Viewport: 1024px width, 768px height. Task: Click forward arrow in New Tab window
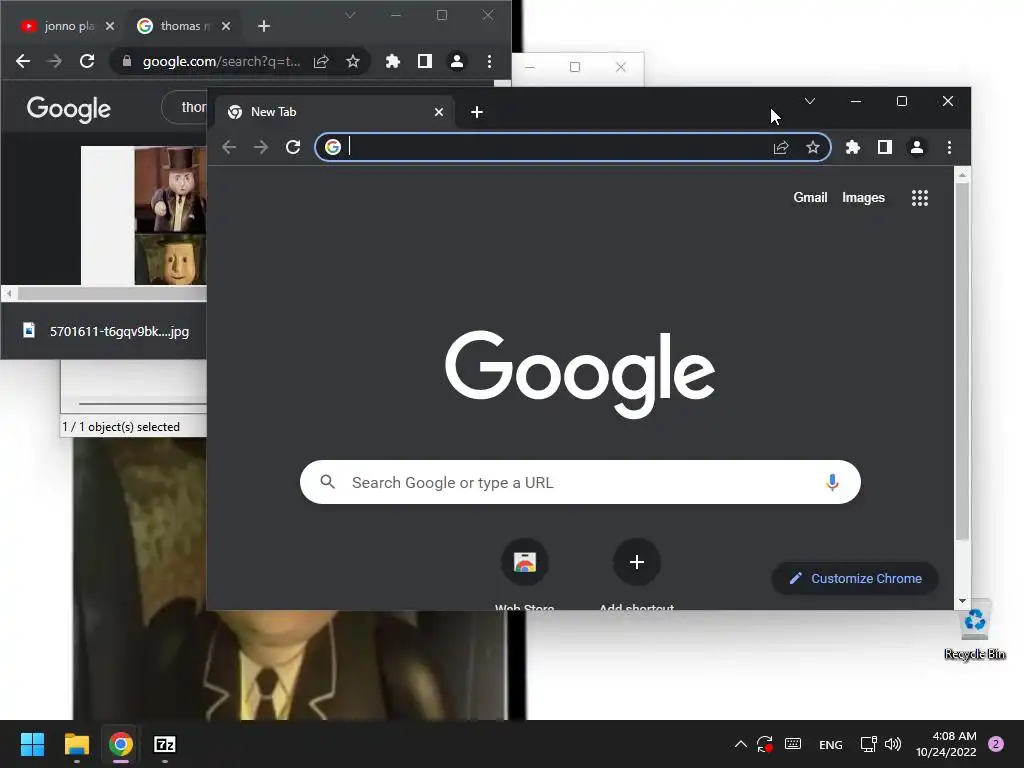(261, 147)
